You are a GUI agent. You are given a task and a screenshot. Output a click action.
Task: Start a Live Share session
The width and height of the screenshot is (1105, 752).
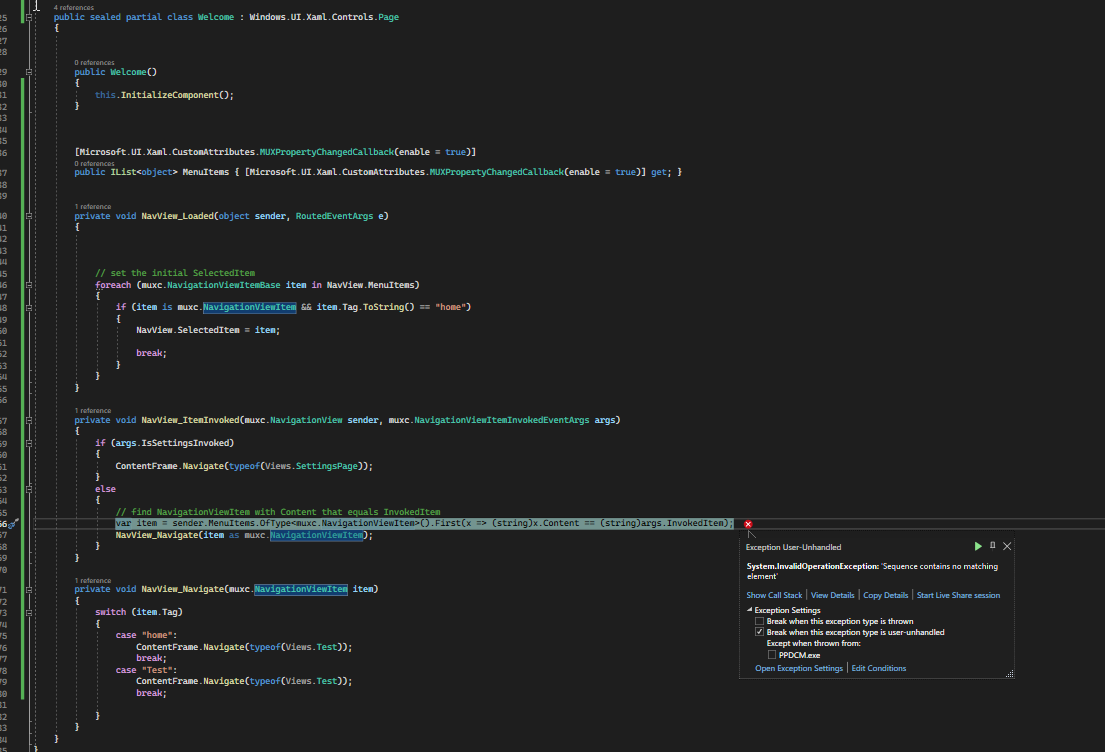[958, 594]
